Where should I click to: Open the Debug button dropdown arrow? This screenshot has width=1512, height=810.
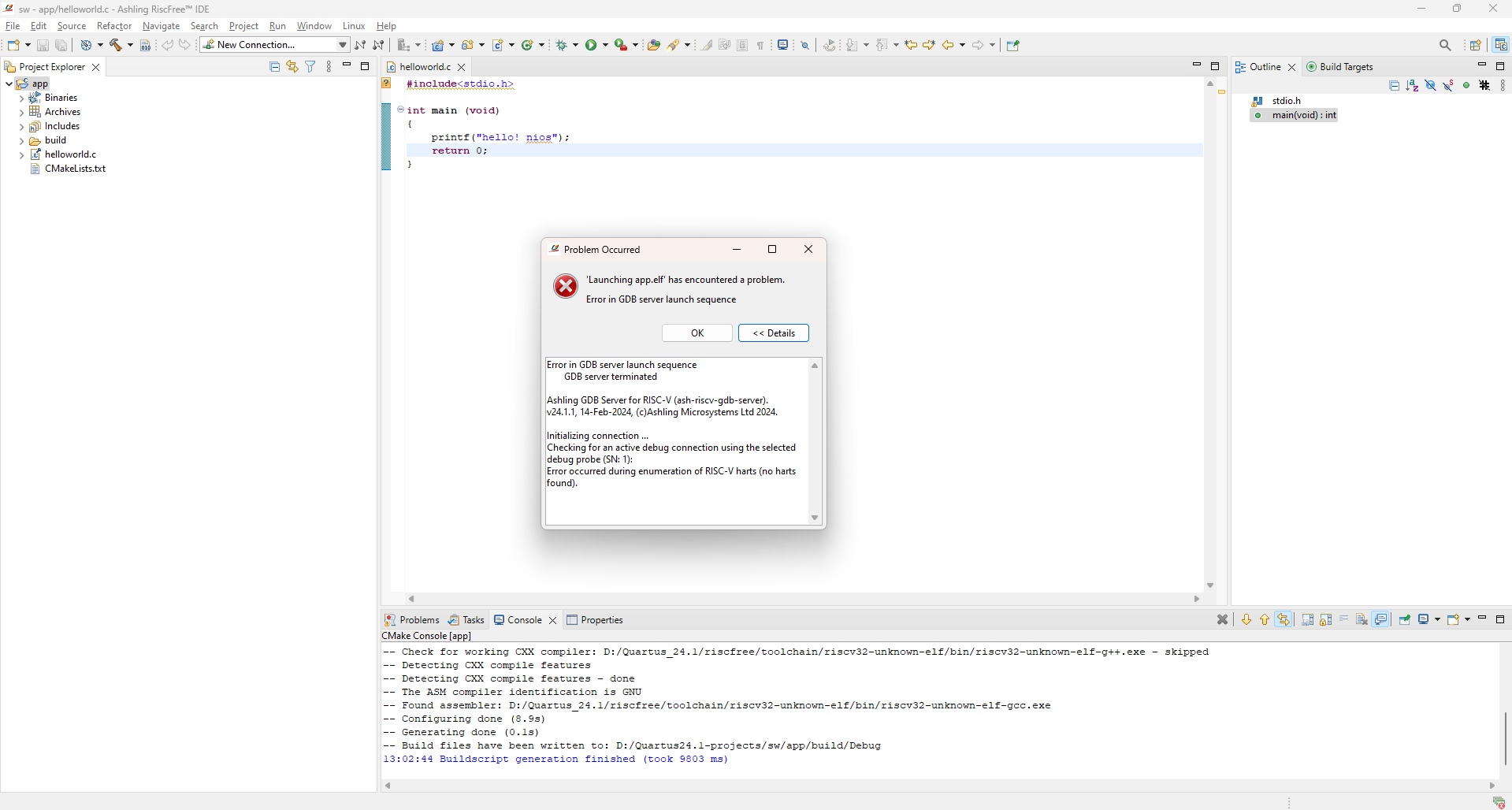click(575, 45)
